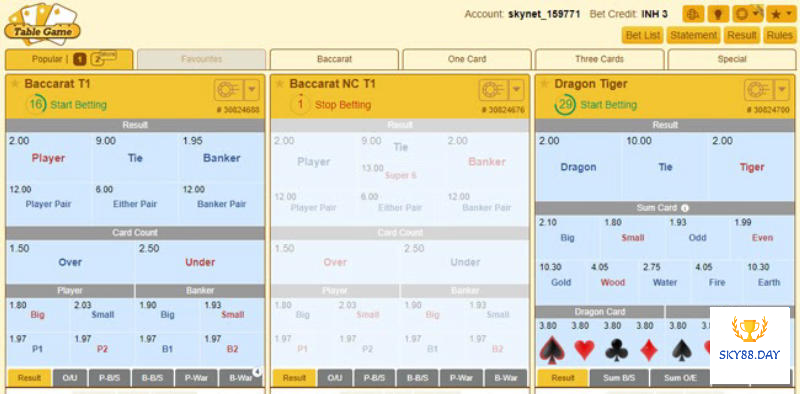Image resolution: width=800 pixels, height=394 pixels.
Task: Open the Baccarat tab
Action: point(334,59)
